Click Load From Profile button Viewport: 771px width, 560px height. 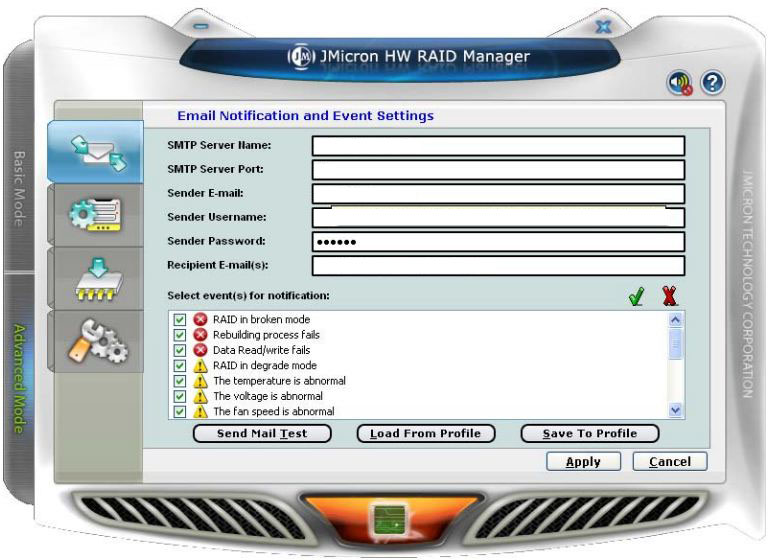pyautogui.click(x=425, y=434)
